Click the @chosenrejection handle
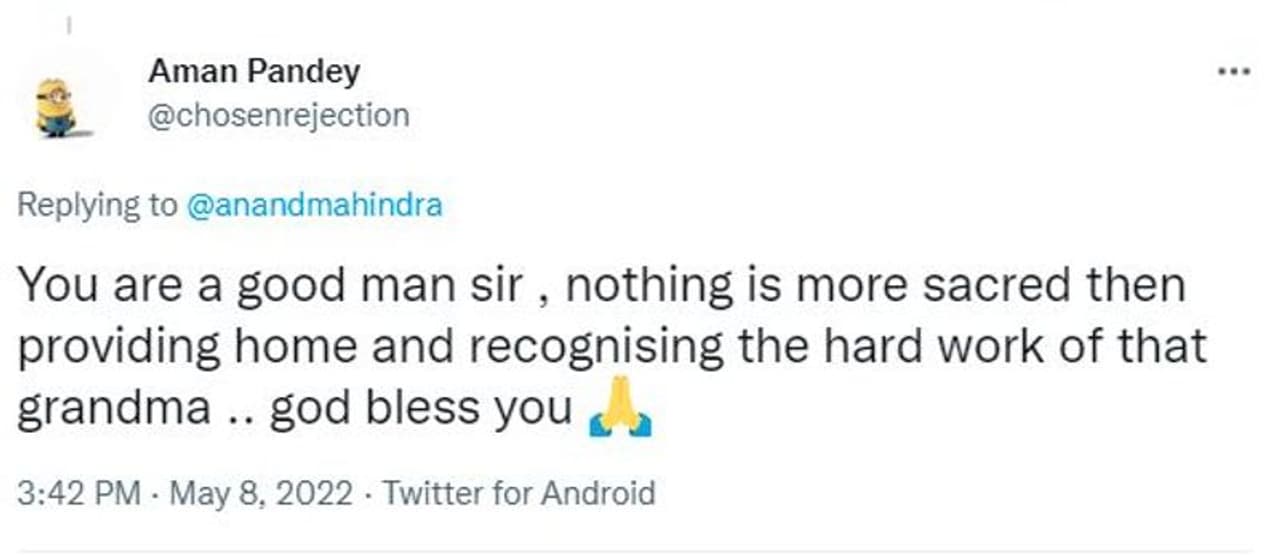This screenshot has width=1280, height=555. pyautogui.click(x=279, y=115)
